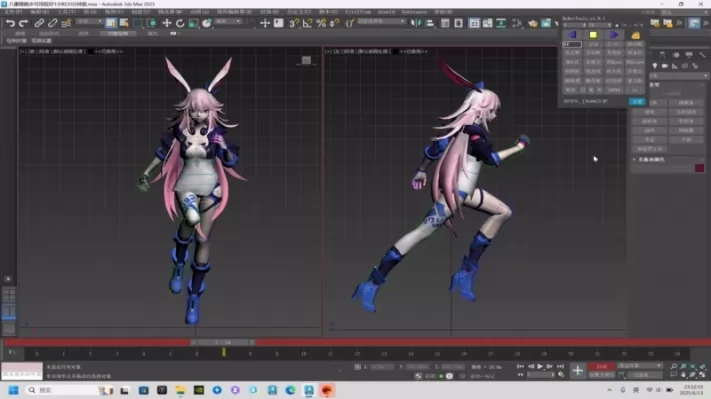Activate the Unlink Selection tool
This screenshot has width=711, height=399.
53,23
